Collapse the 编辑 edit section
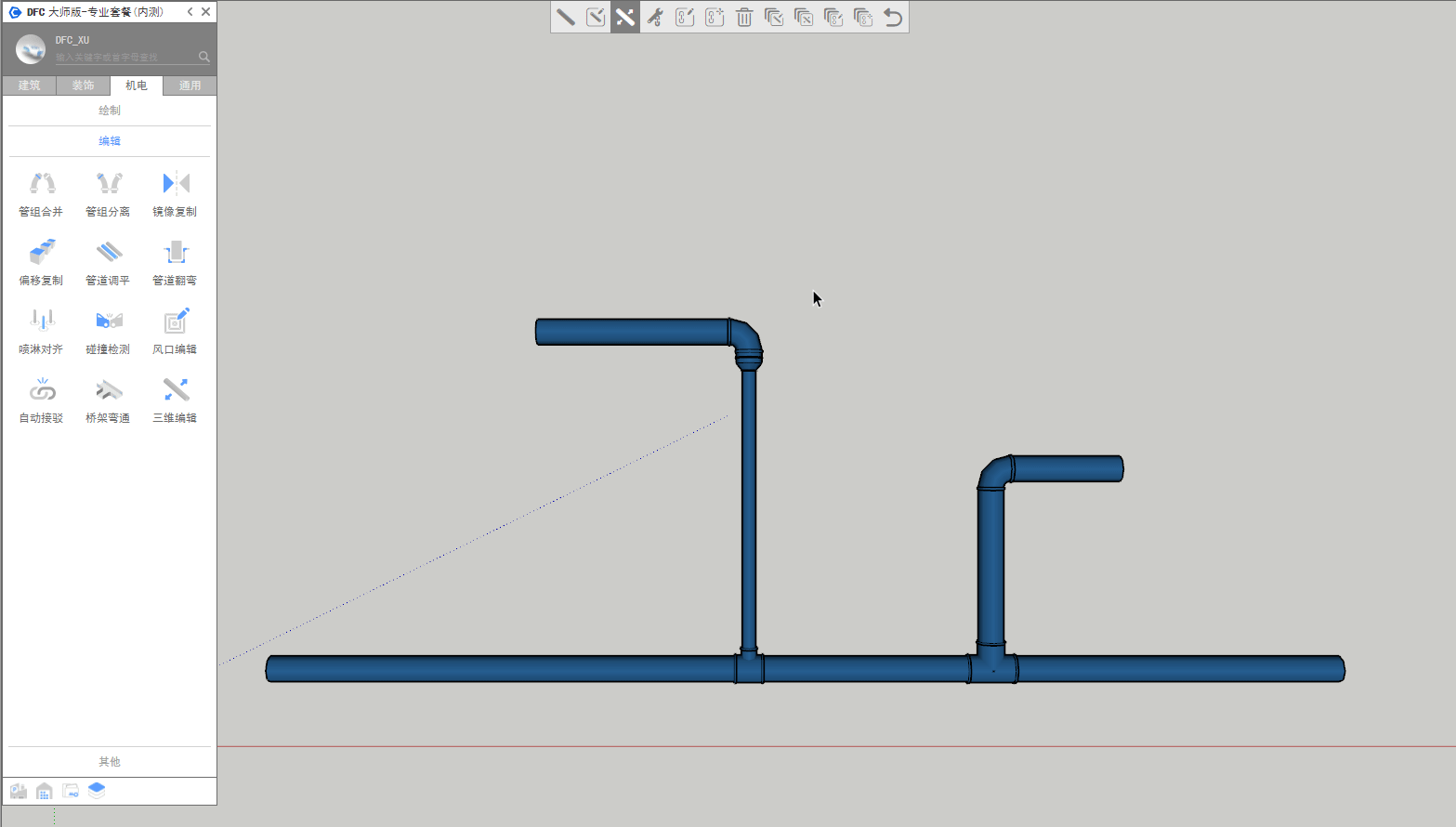This screenshot has width=1456, height=827. click(x=110, y=141)
